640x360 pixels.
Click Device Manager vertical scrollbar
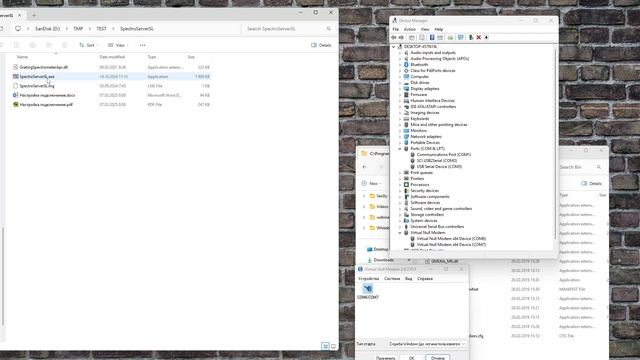coord(555,143)
